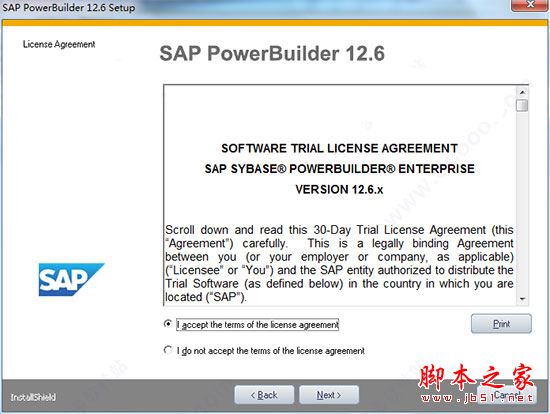Click the license scrollbar down arrow
This screenshot has width=550, height=414.
pos(522,299)
